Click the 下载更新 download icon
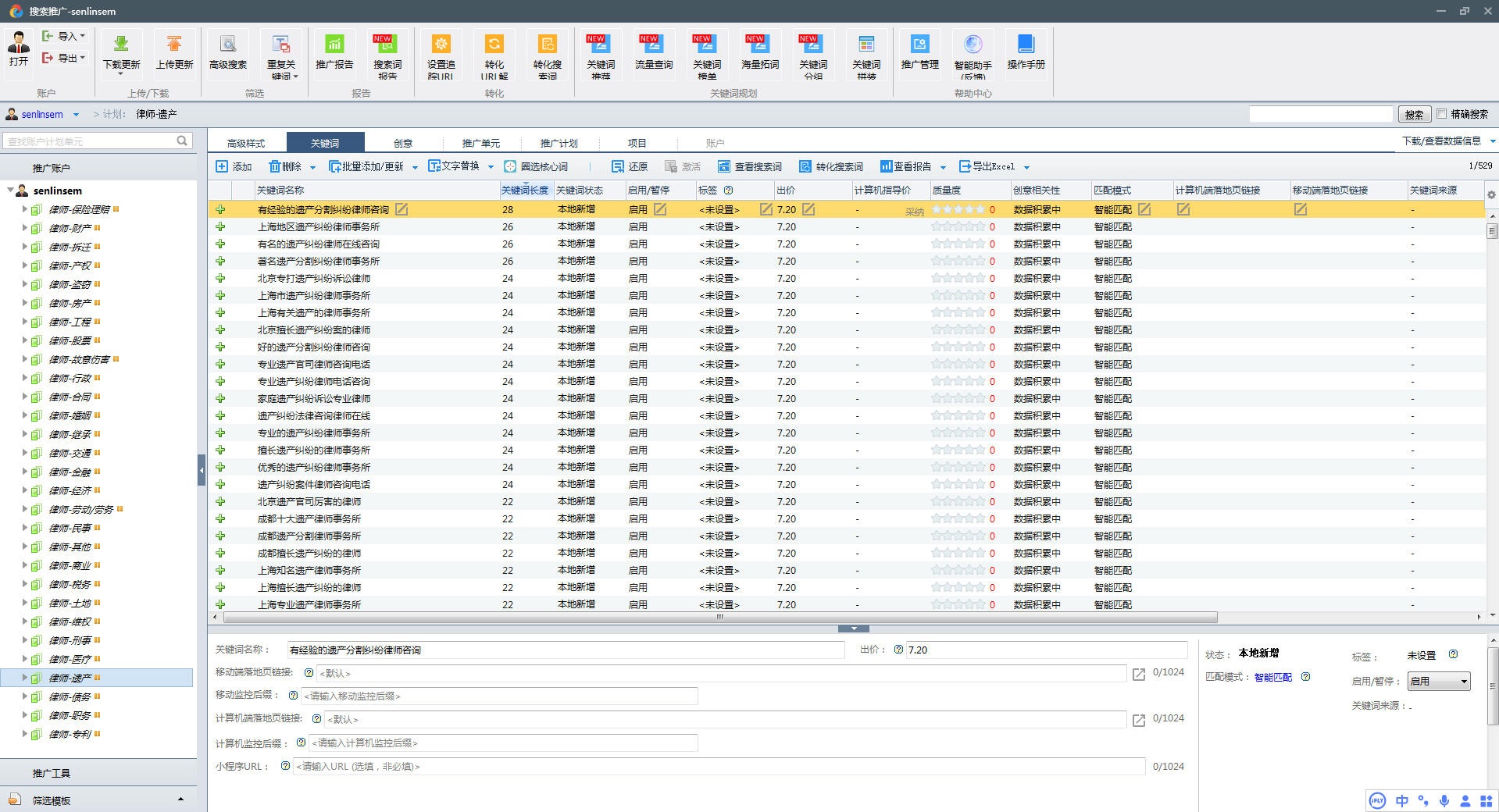Screen dimensions: 1499x812 pyautogui.click(x=121, y=45)
